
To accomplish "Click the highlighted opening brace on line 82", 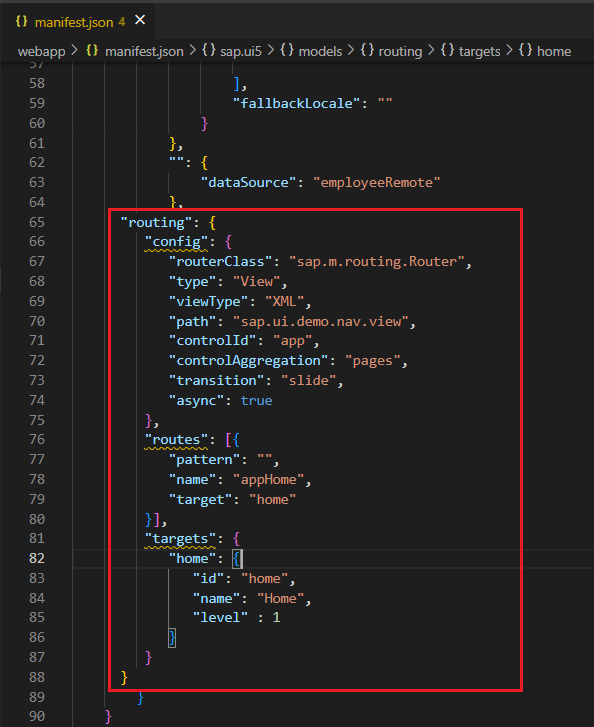I will [236, 559].
